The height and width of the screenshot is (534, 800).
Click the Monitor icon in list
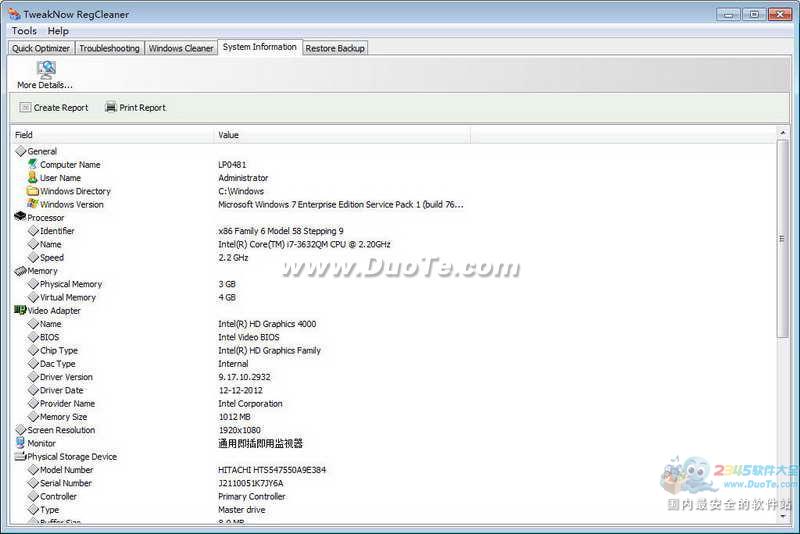(x=20, y=443)
